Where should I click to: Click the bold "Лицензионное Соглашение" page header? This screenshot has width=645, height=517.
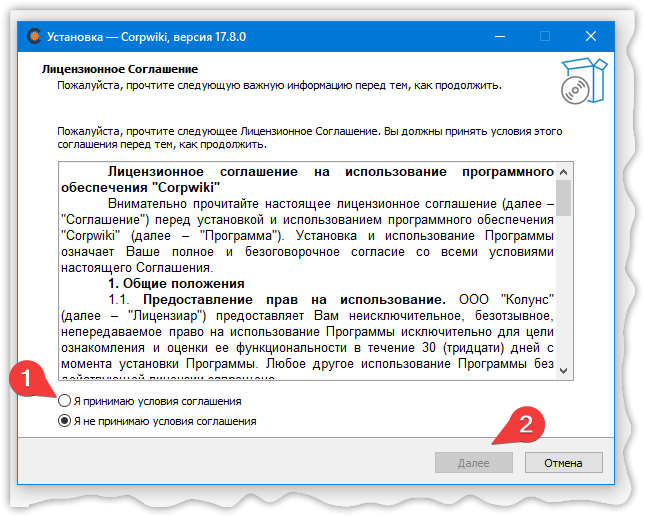(x=120, y=70)
